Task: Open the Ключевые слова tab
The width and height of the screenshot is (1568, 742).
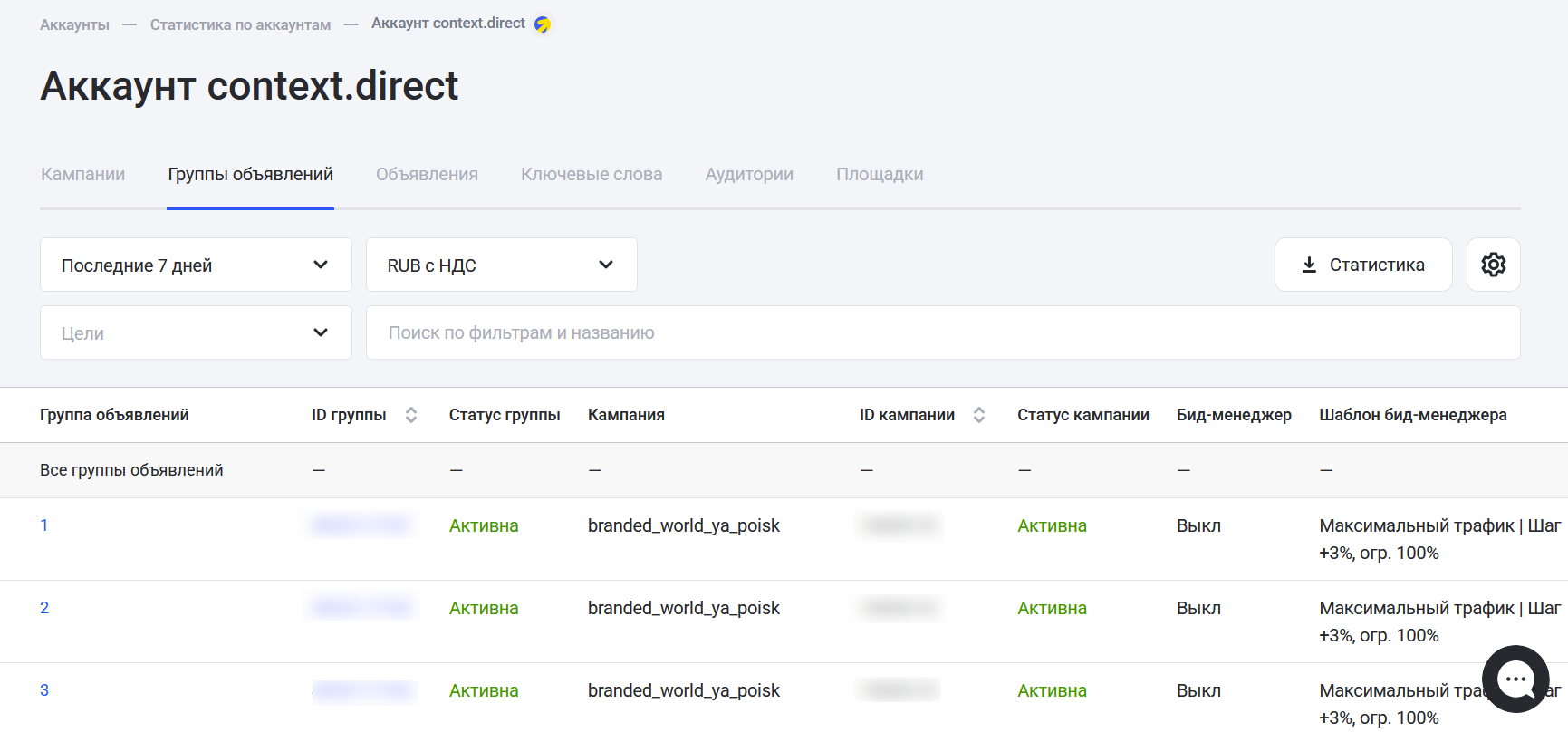Action: click(x=592, y=174)
